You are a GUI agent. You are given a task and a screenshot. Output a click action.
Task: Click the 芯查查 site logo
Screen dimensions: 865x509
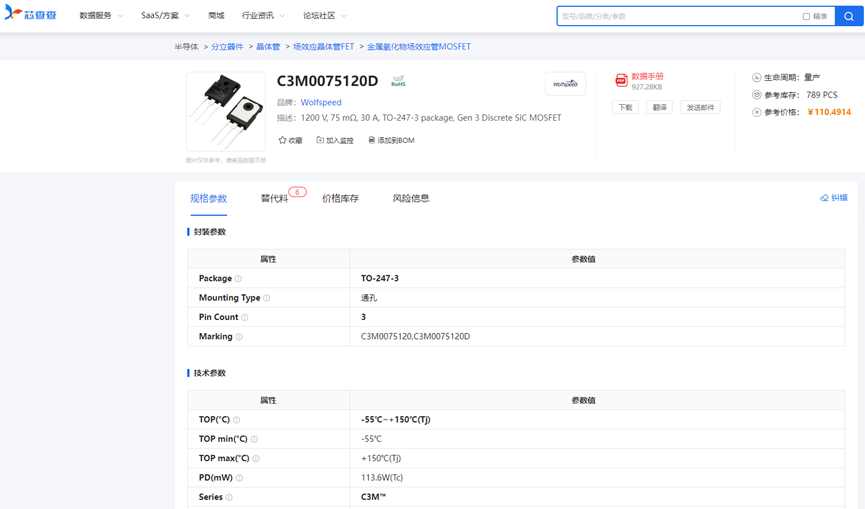(30, 13)
